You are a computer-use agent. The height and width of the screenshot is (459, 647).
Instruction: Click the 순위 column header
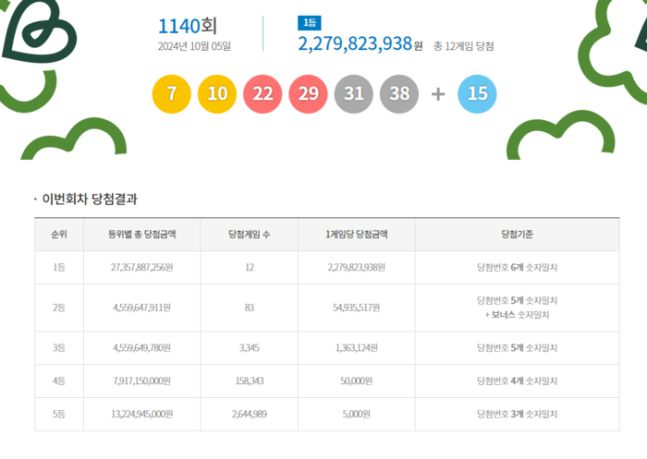click(61, 234)
